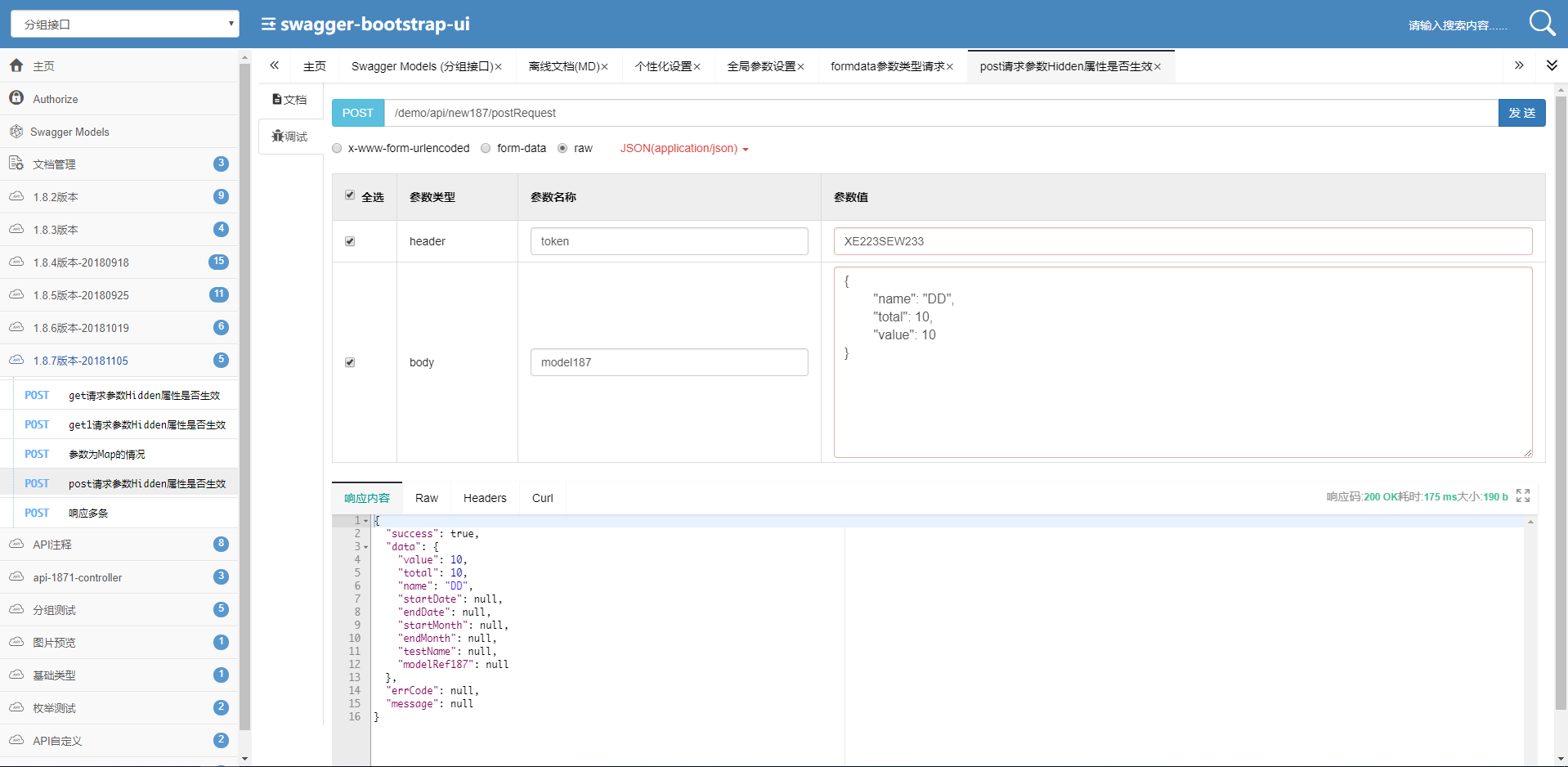Click the token value field XE223SEW233
This screenshot has width=1568, height=767.
pyautogui.click(x=1183, y=241)
